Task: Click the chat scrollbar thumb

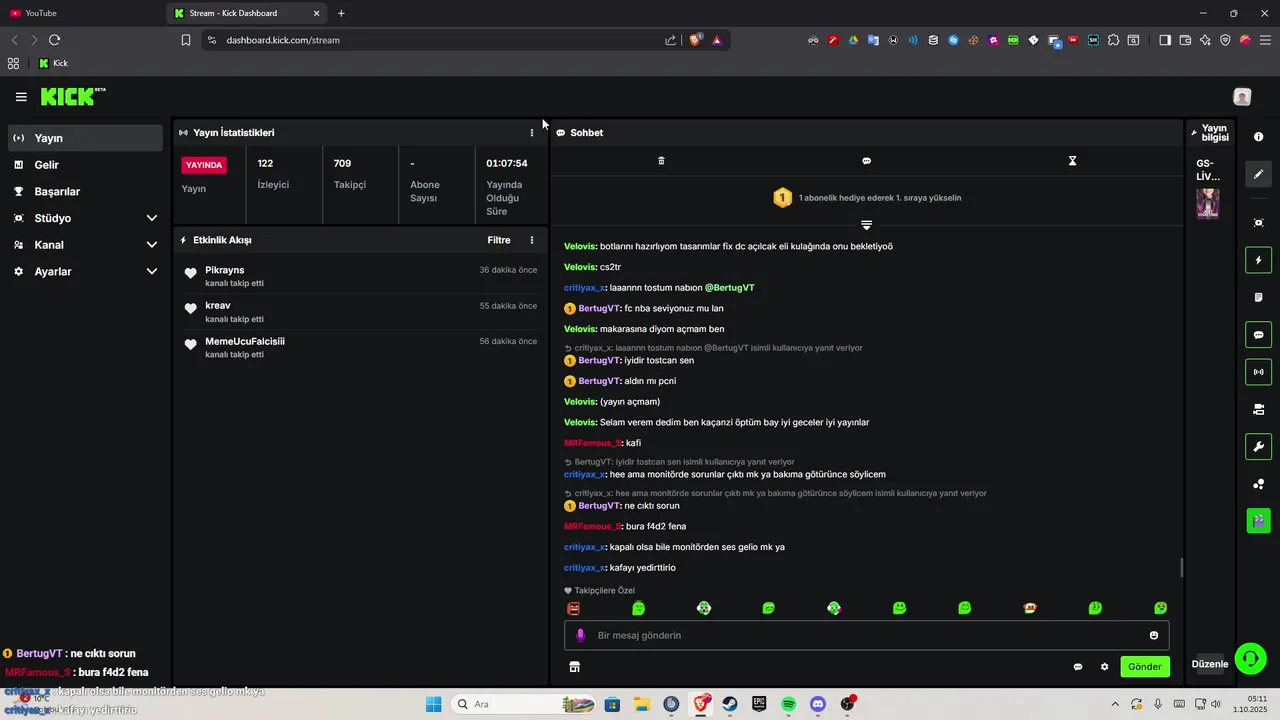Action: tap(1181, 567)
